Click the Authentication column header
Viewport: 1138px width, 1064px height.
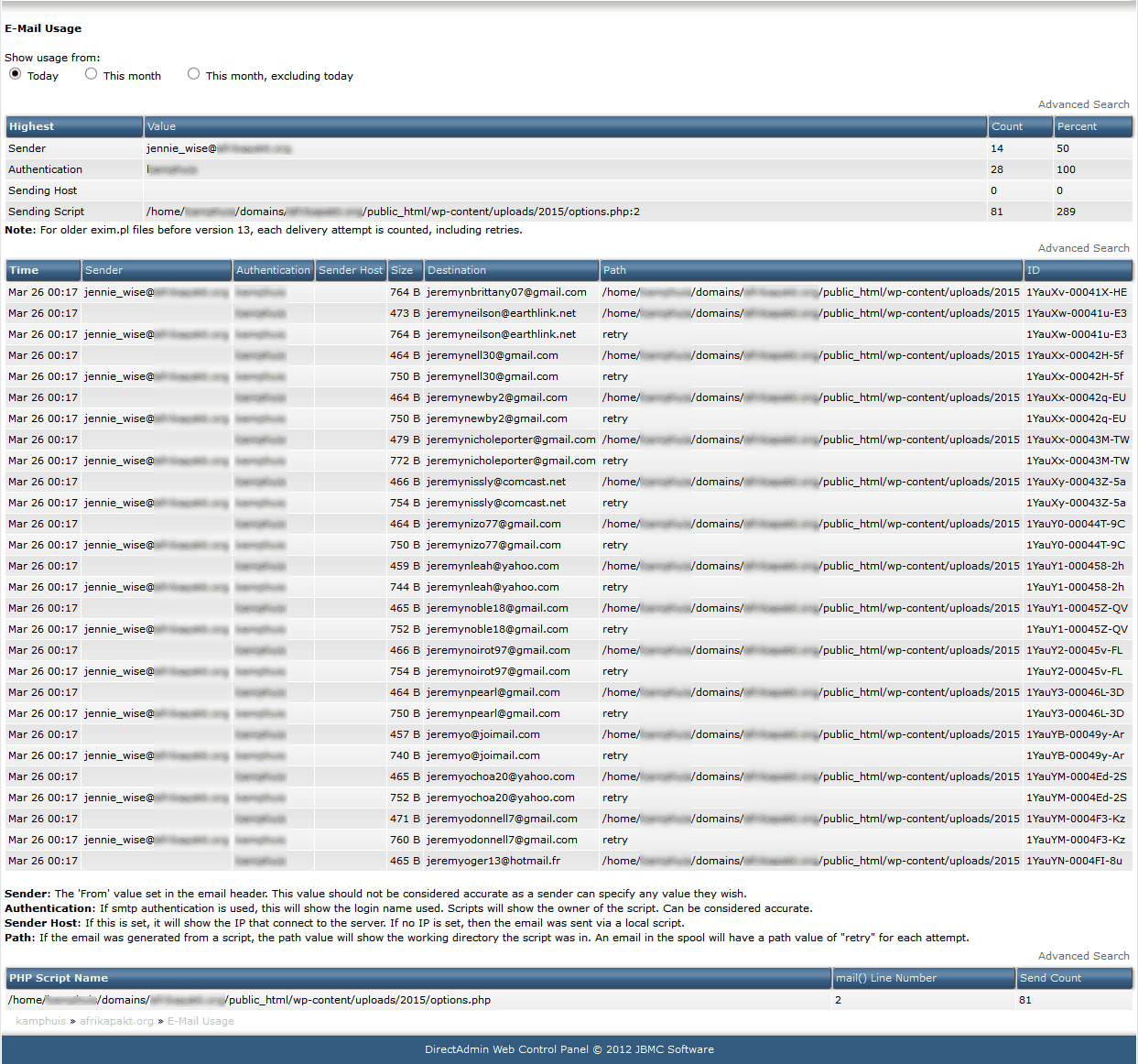273,270
